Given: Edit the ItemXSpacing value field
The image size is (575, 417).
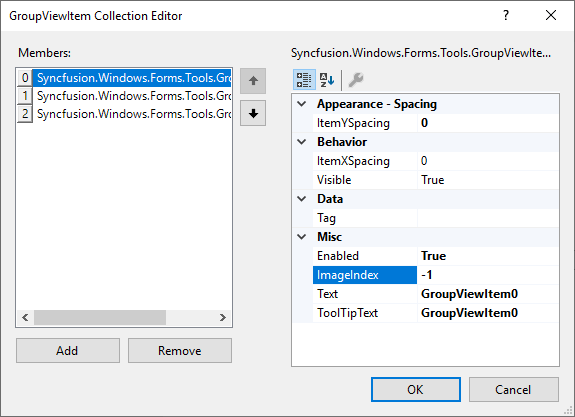Looking at the screenshot, I should click(x=488, y=161).
